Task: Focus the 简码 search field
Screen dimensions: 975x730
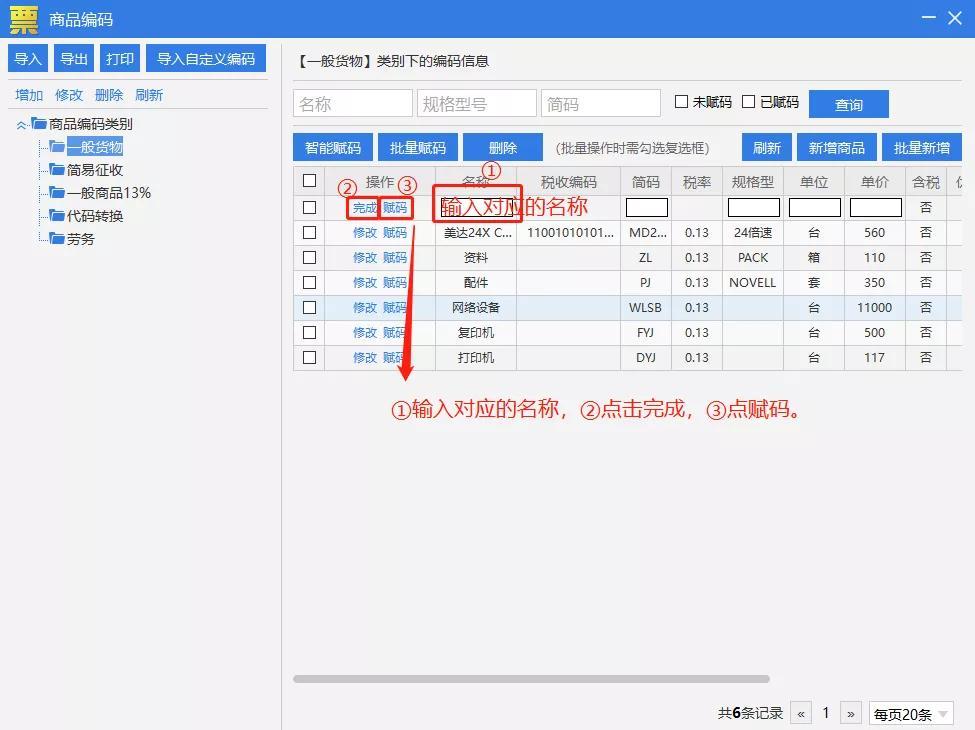Action: tap(601, 103)
